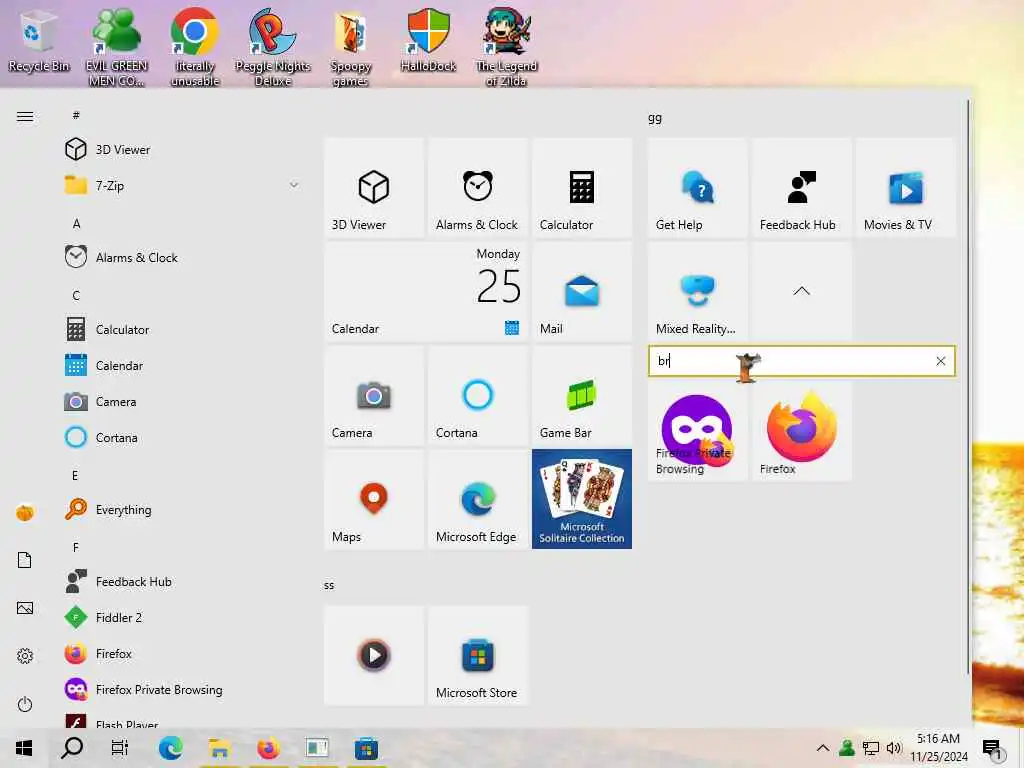Open the Cortana tile
1024x768 pixels.
(x=477, y=395)
